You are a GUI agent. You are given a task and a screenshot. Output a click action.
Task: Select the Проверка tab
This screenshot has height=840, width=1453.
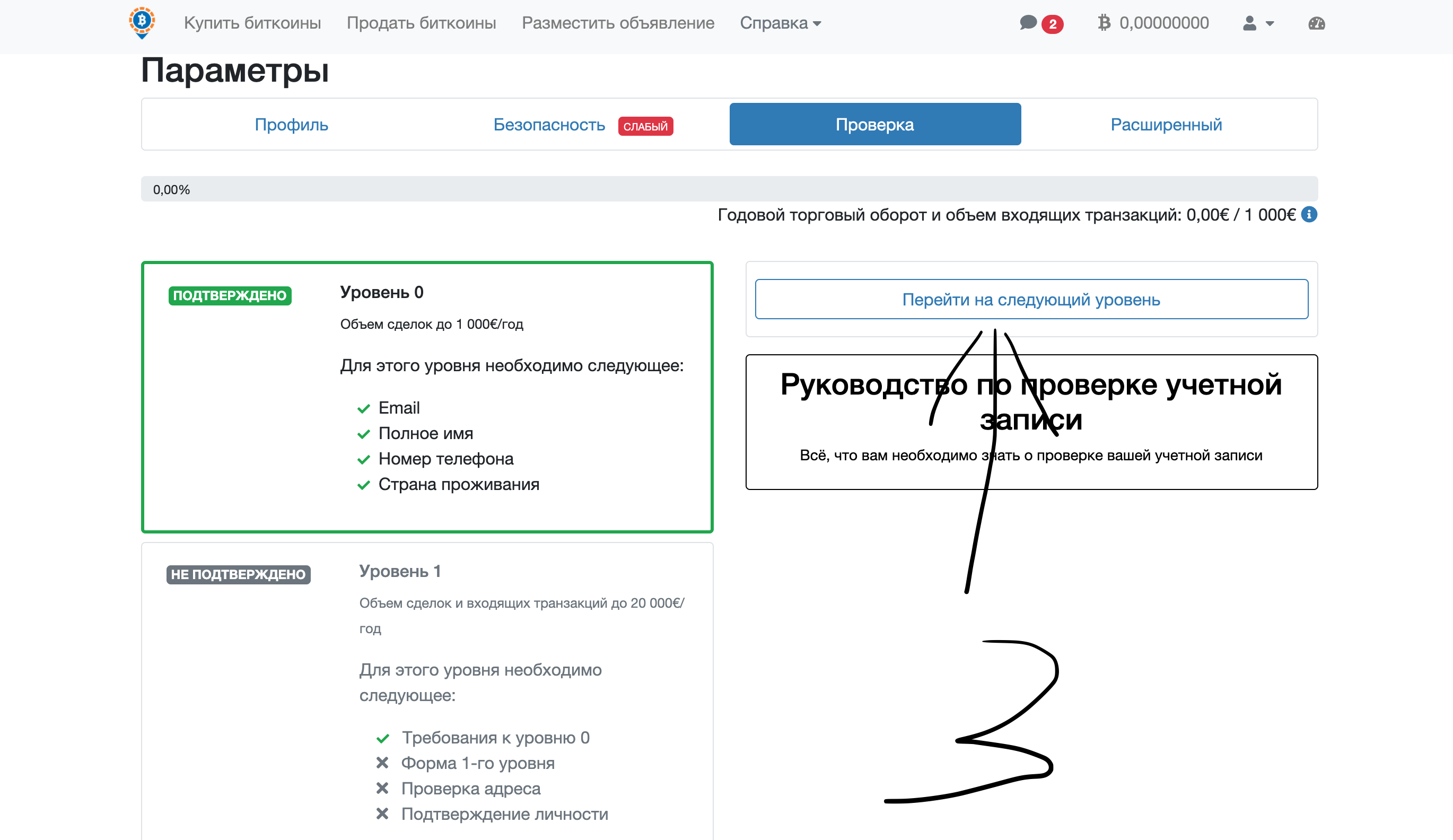[874, 125]
